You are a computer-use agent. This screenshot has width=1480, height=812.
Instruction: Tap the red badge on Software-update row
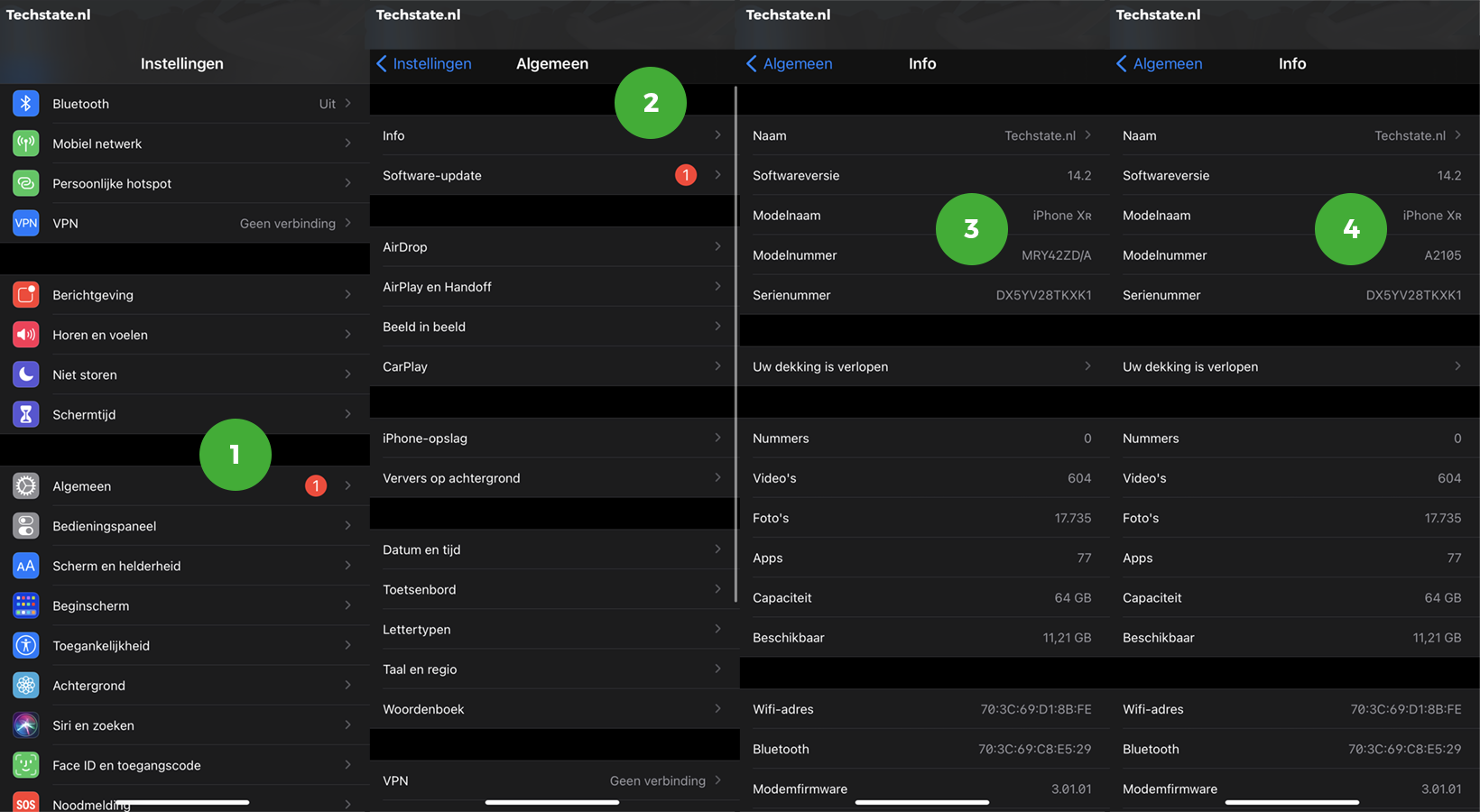pyautogui.click(x=686, y=175)
